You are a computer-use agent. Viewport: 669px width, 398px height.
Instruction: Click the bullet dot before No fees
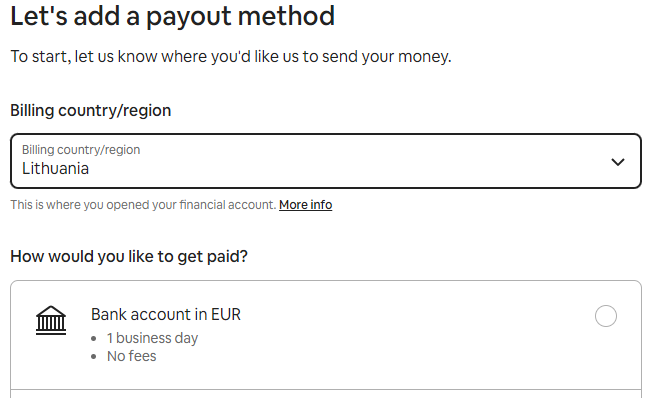coord(94,357)
